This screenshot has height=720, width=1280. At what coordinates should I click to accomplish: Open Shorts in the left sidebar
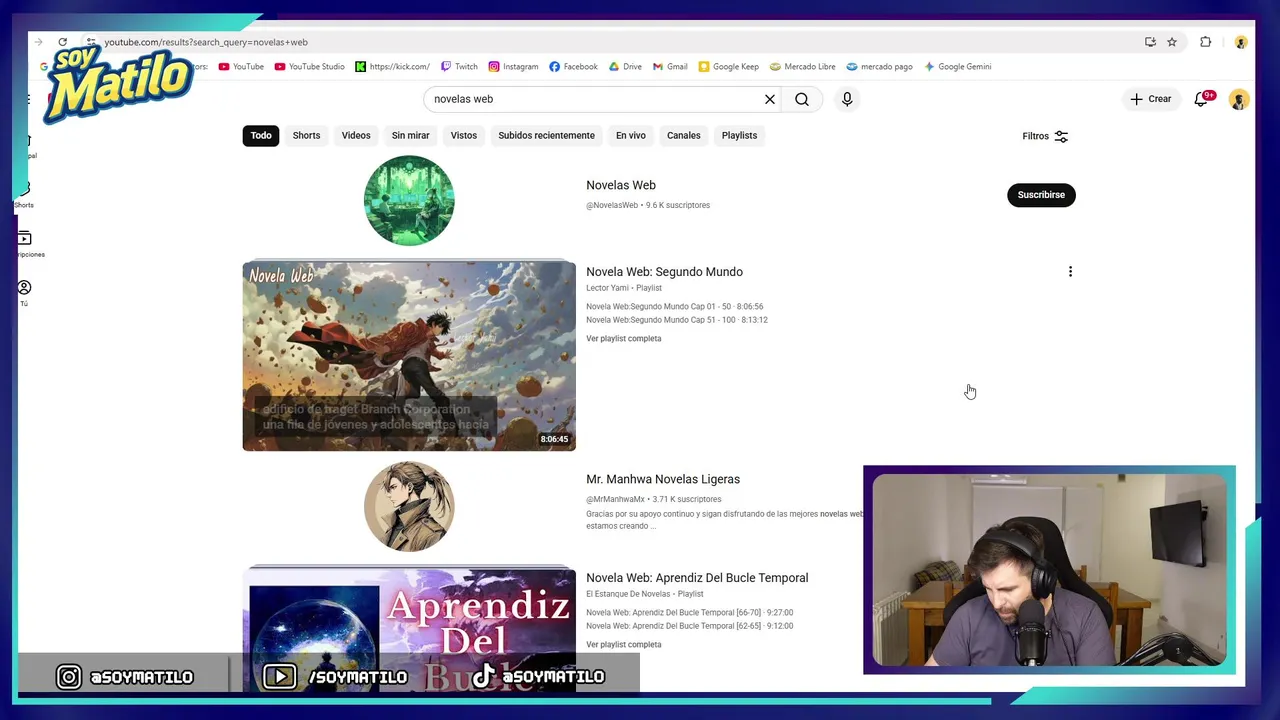(x=24, y=194)
